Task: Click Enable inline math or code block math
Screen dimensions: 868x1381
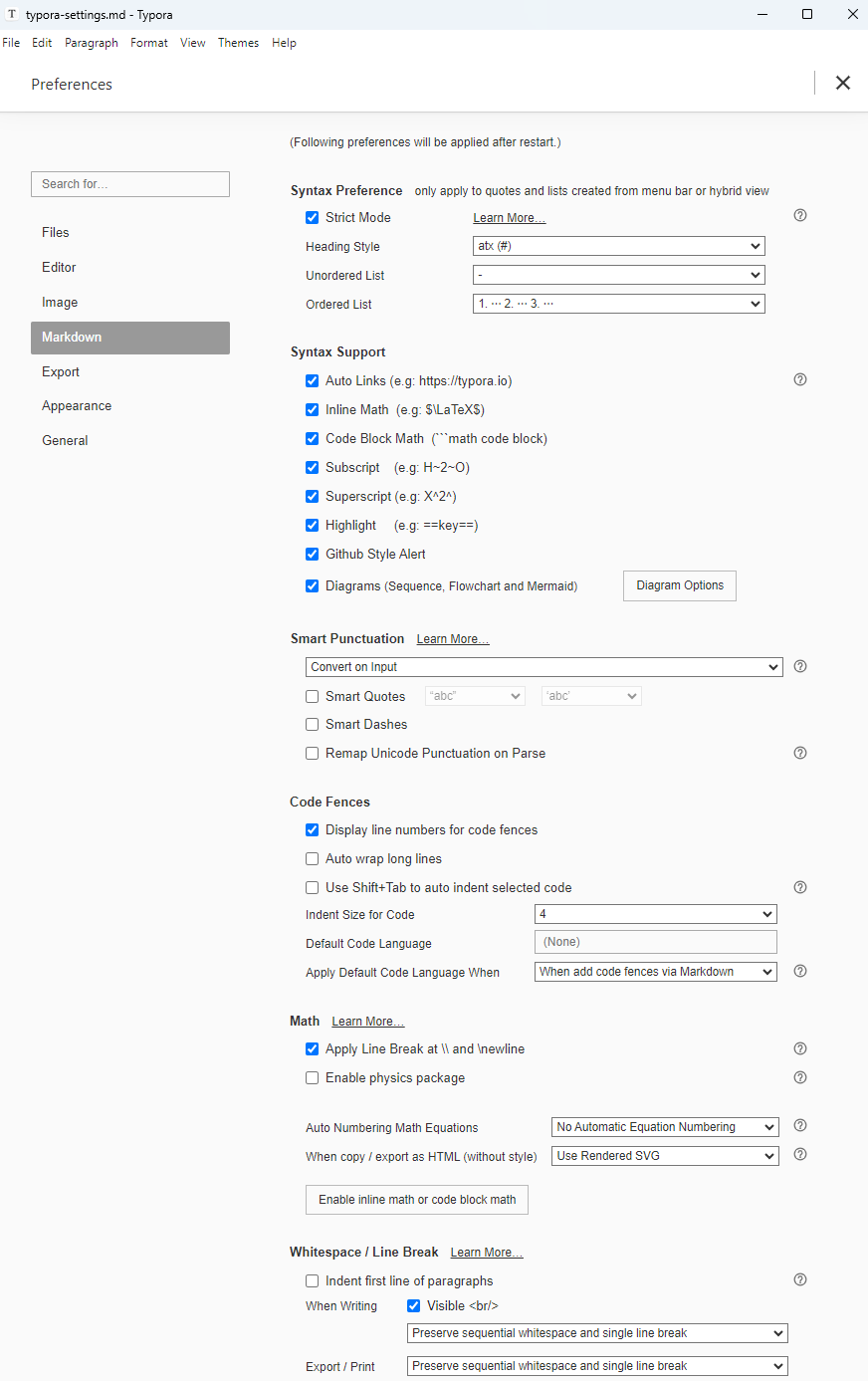Action: point(417,1200)
